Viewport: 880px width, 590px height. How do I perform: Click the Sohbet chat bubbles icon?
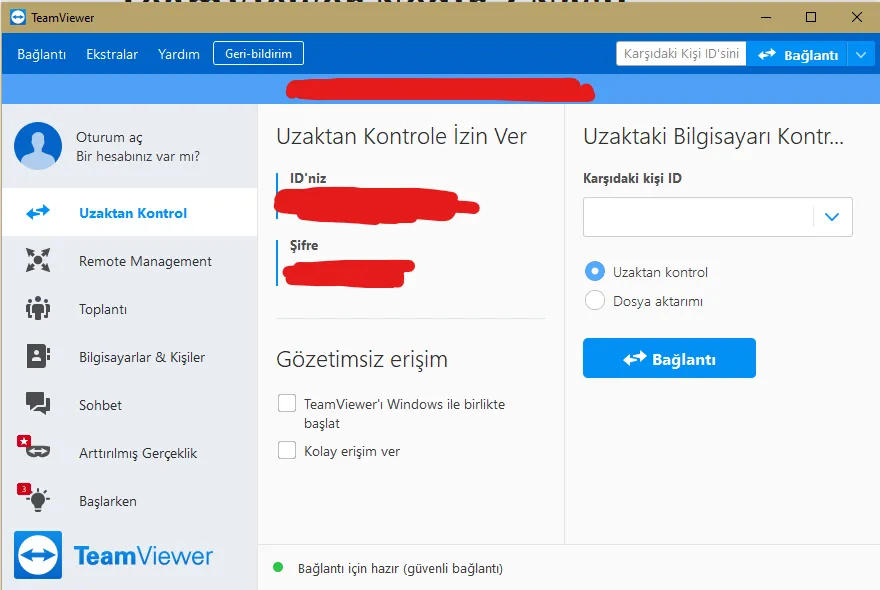click(x=38, y=403)
